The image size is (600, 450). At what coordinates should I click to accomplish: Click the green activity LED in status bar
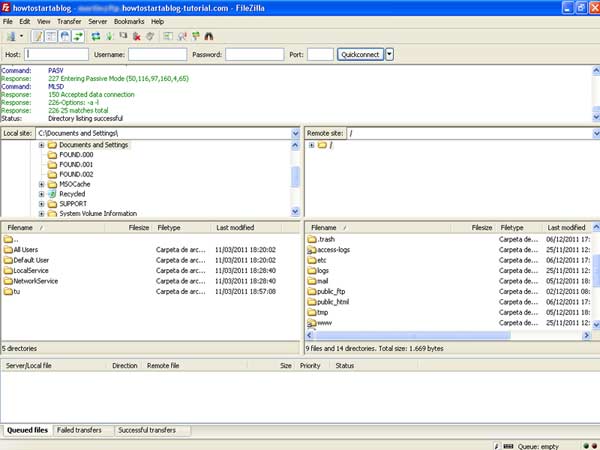click(x=586, y=446)
